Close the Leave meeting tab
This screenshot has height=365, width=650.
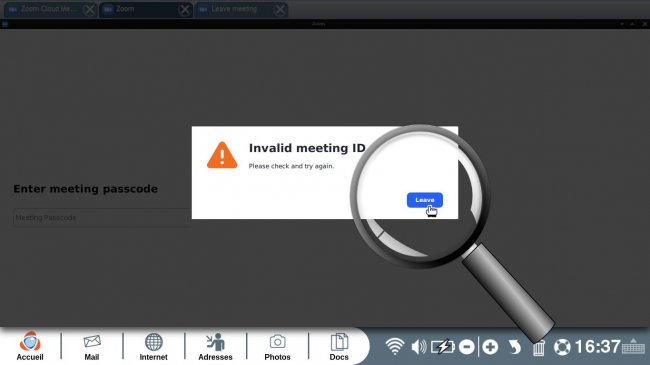280,10
